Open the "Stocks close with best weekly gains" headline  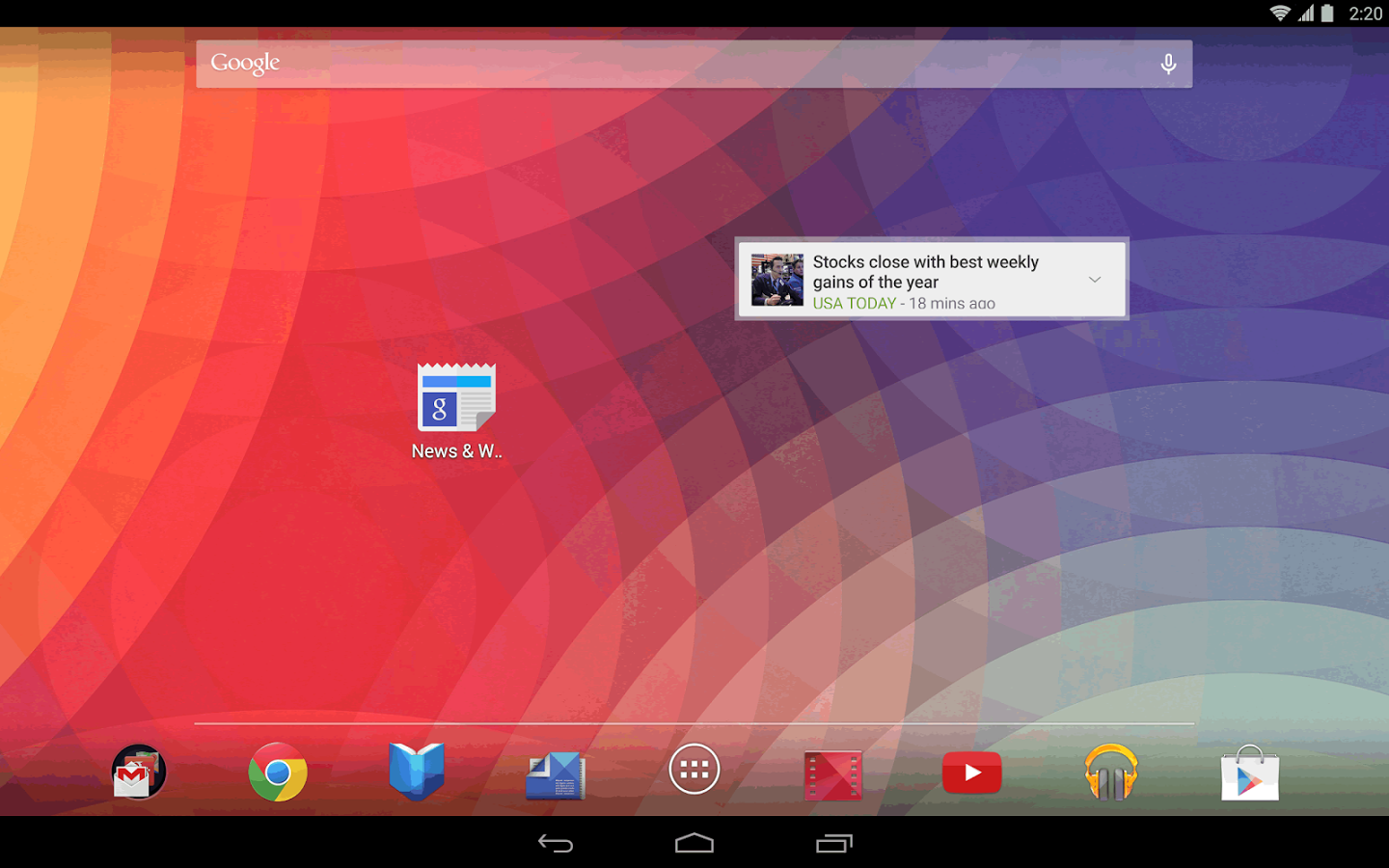click(925, 272)
